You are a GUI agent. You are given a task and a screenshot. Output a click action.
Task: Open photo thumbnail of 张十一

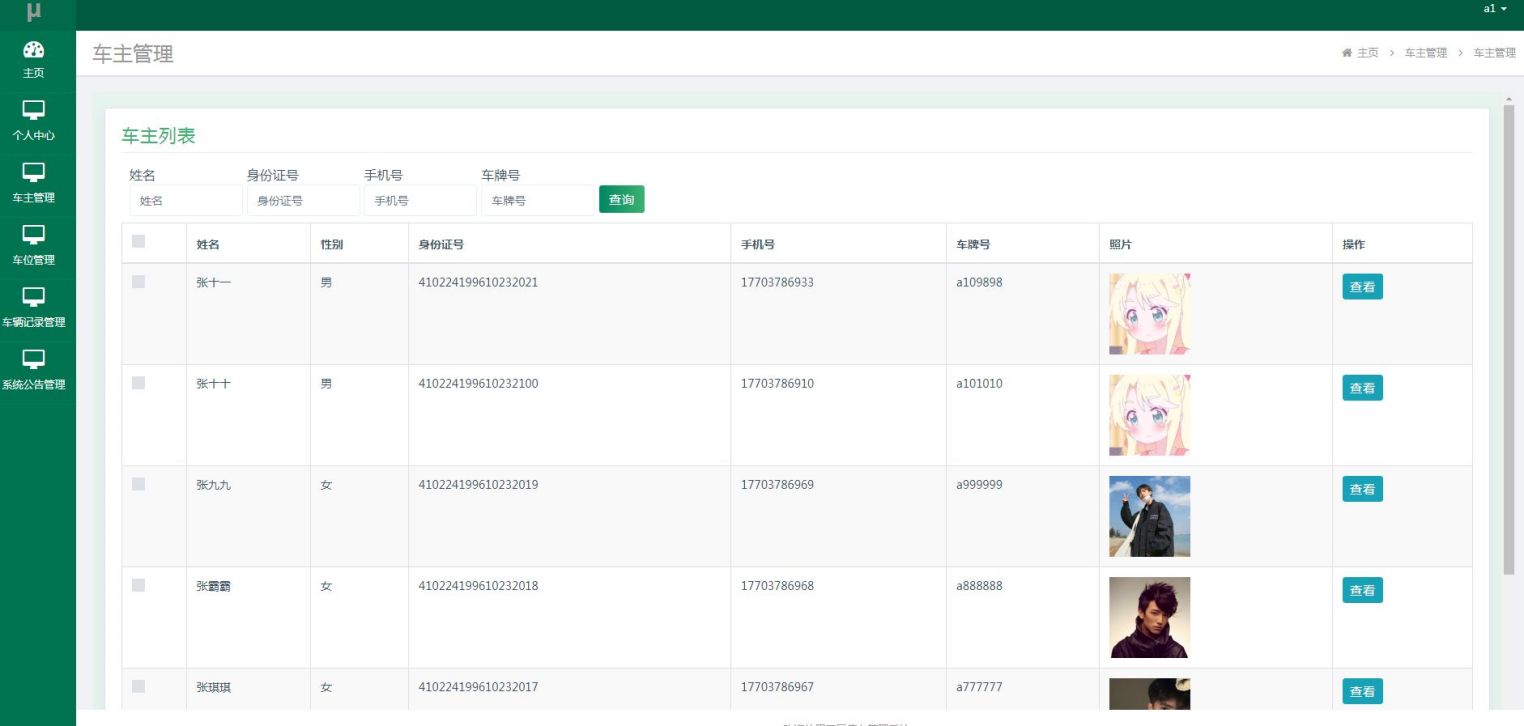click(1150, 314)
